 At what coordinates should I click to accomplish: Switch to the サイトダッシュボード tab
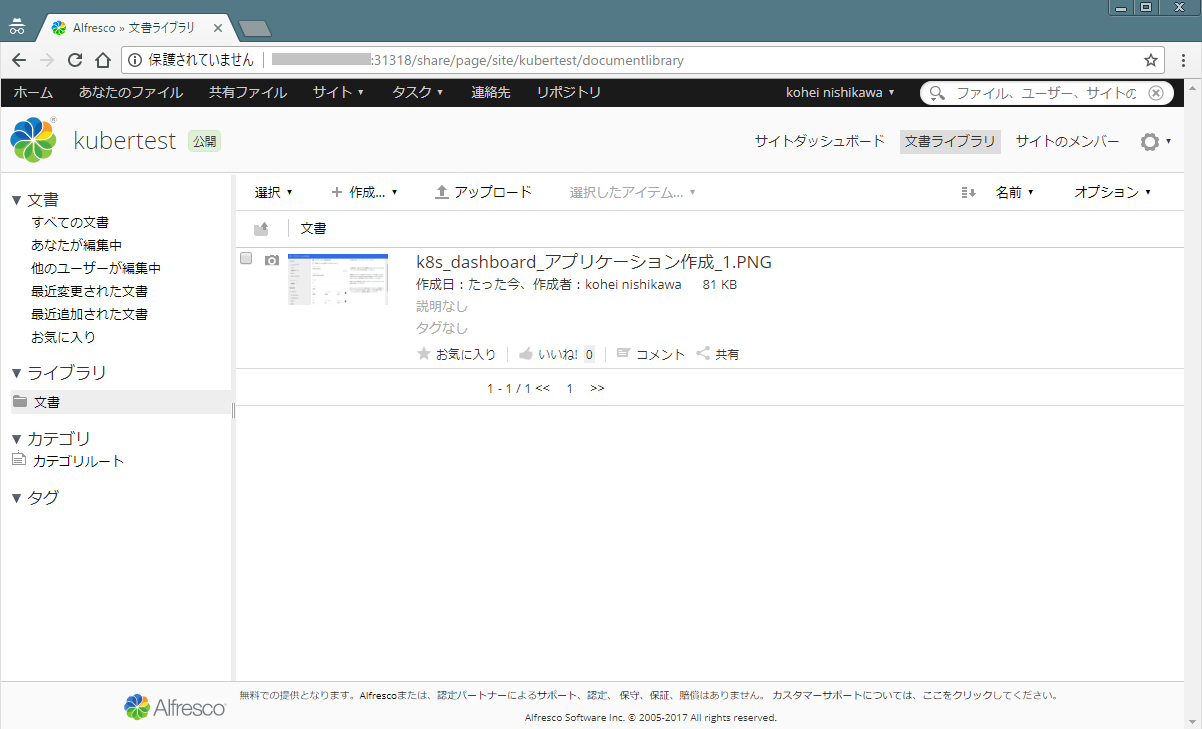[820, 141]
